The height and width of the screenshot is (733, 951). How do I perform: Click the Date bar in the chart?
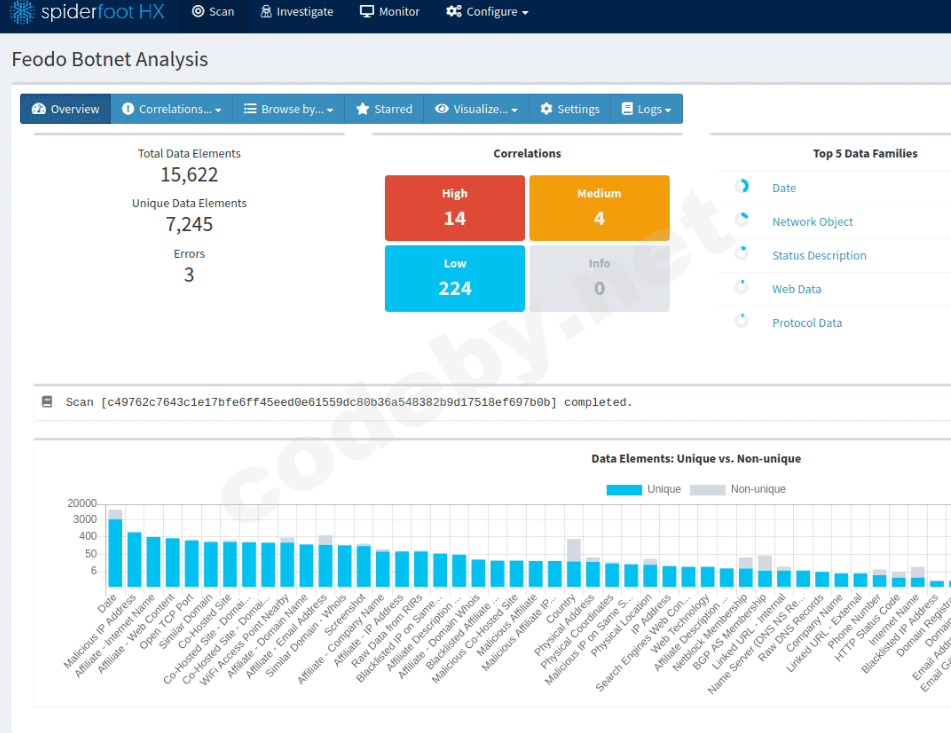[116, 552]
